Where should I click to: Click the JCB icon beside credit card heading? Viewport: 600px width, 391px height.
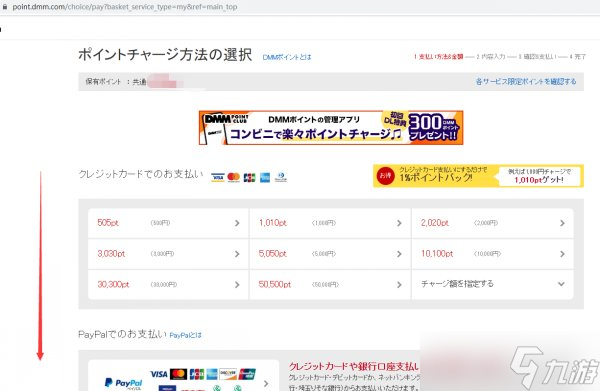click(249, 178)
